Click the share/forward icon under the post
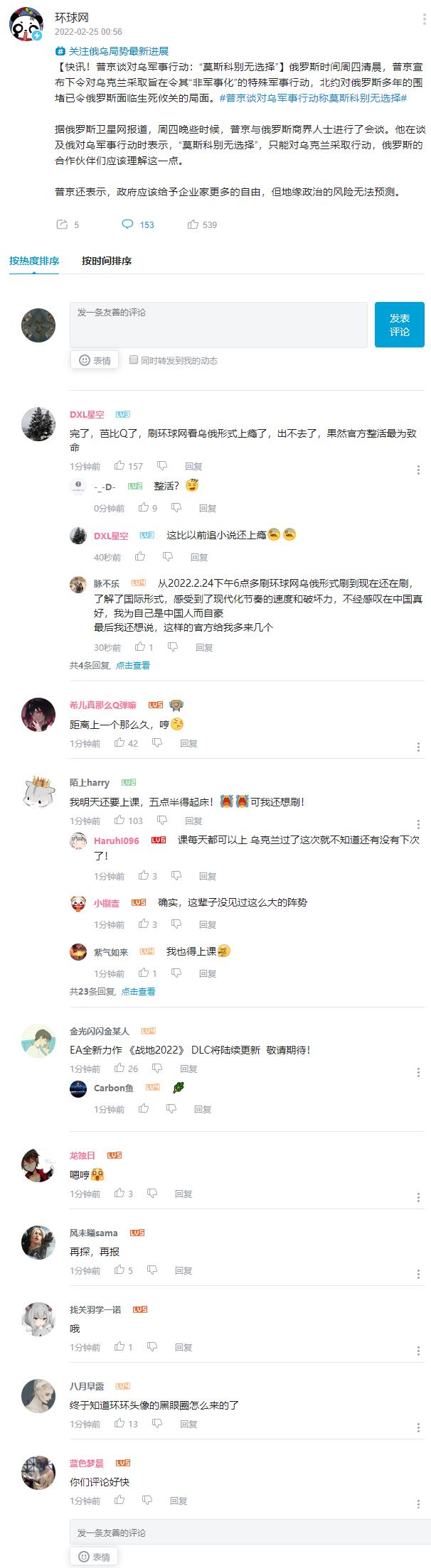Screen dimensions: 431x1568 click(61, 225)
